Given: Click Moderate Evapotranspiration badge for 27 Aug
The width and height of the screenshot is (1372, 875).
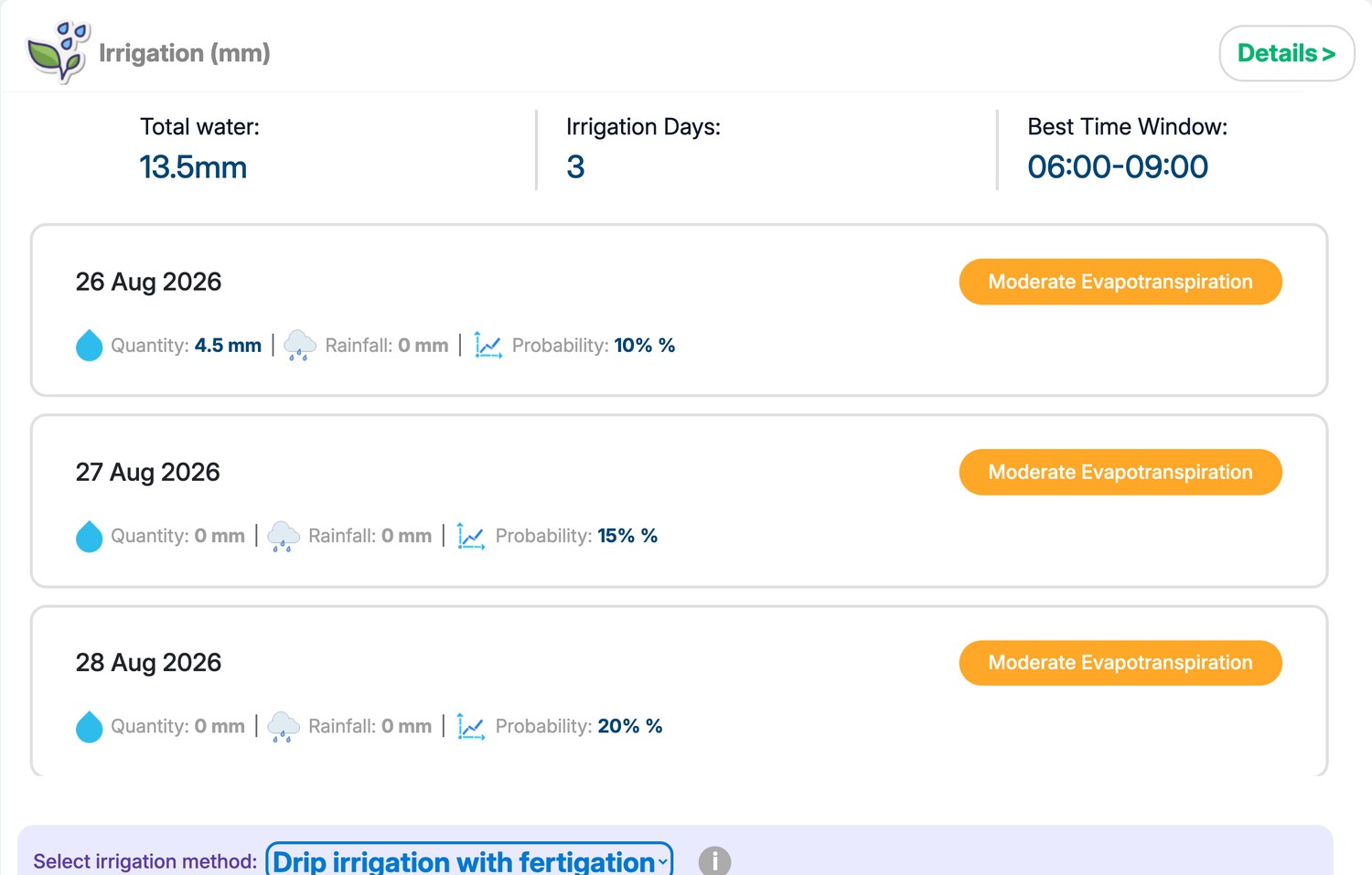Looking at the screenshot, I should coord(1120,472).
